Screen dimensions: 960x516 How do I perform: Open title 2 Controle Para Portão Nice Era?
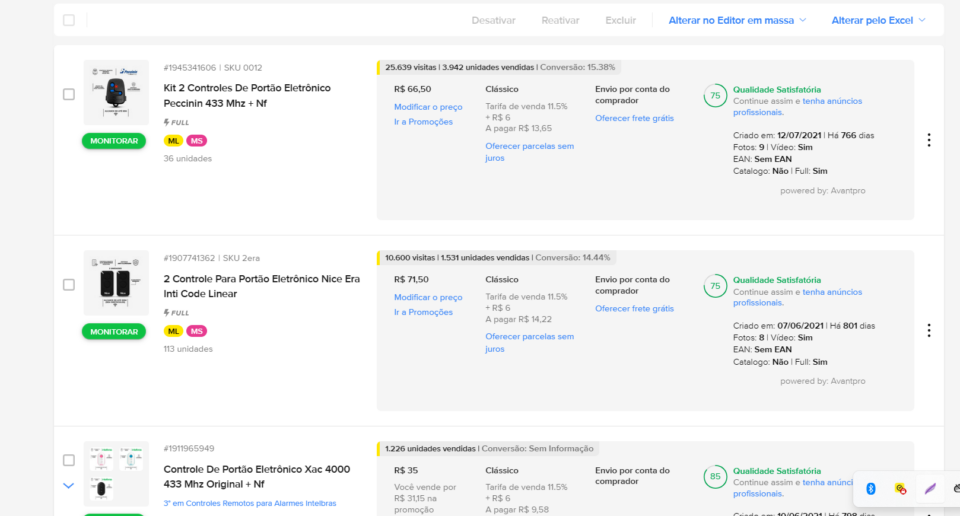(x=261, y=286)
